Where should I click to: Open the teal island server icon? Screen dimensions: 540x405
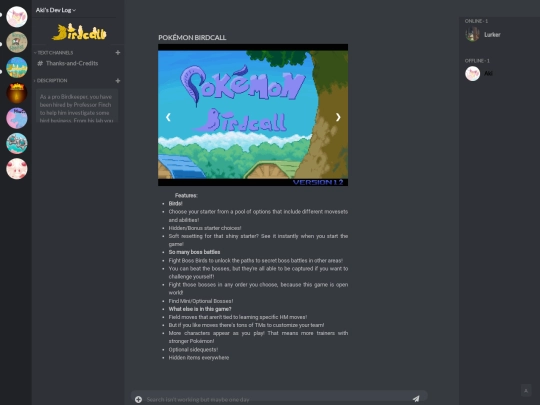coord(17,143)
